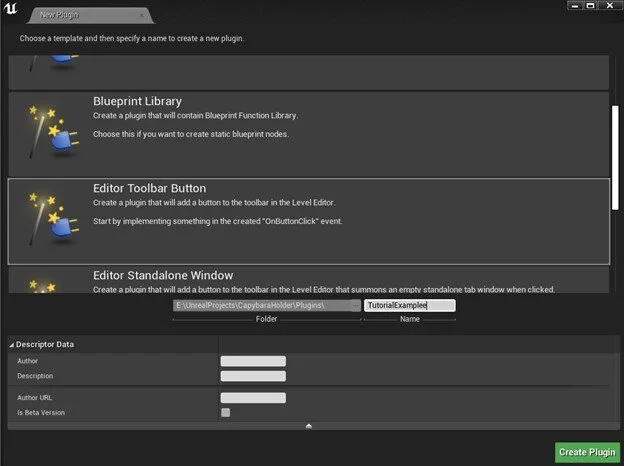Pick the Editor Standalone Window template title
The height and width of the screenshot is (466, 624).
tap(163, 275)
